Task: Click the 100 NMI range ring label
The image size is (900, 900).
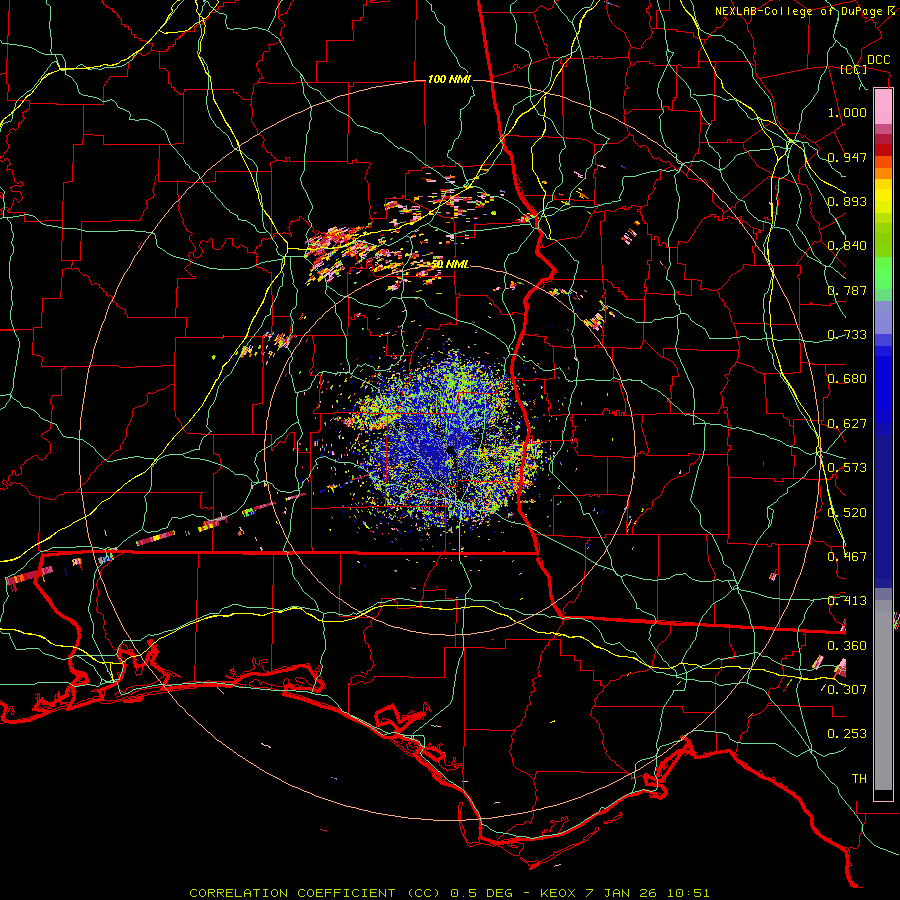Action: pos(449,79)
